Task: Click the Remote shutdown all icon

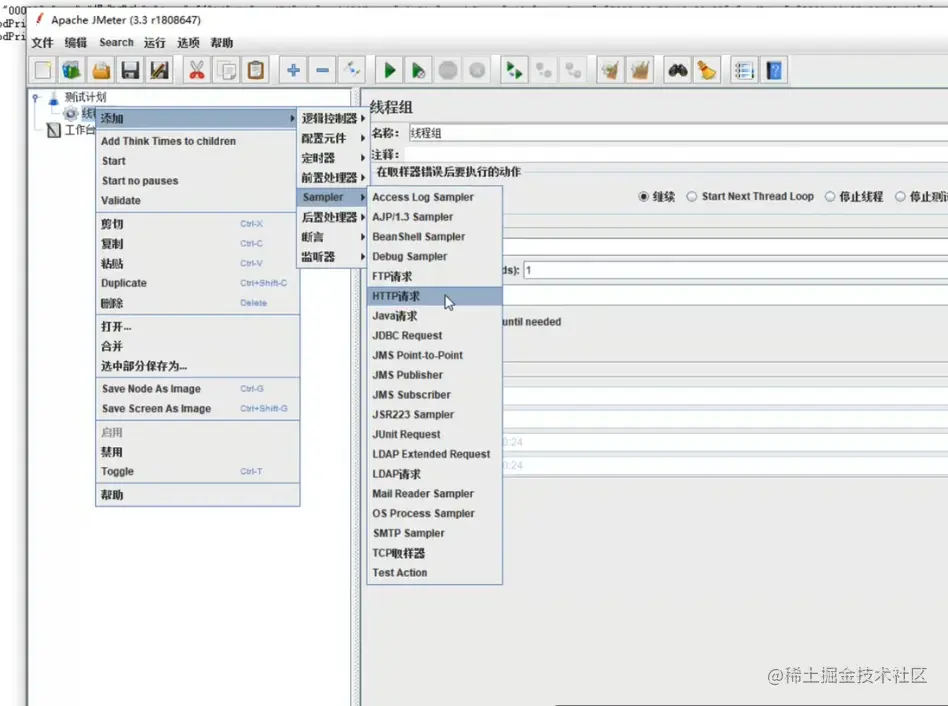Action: (573, 70)
